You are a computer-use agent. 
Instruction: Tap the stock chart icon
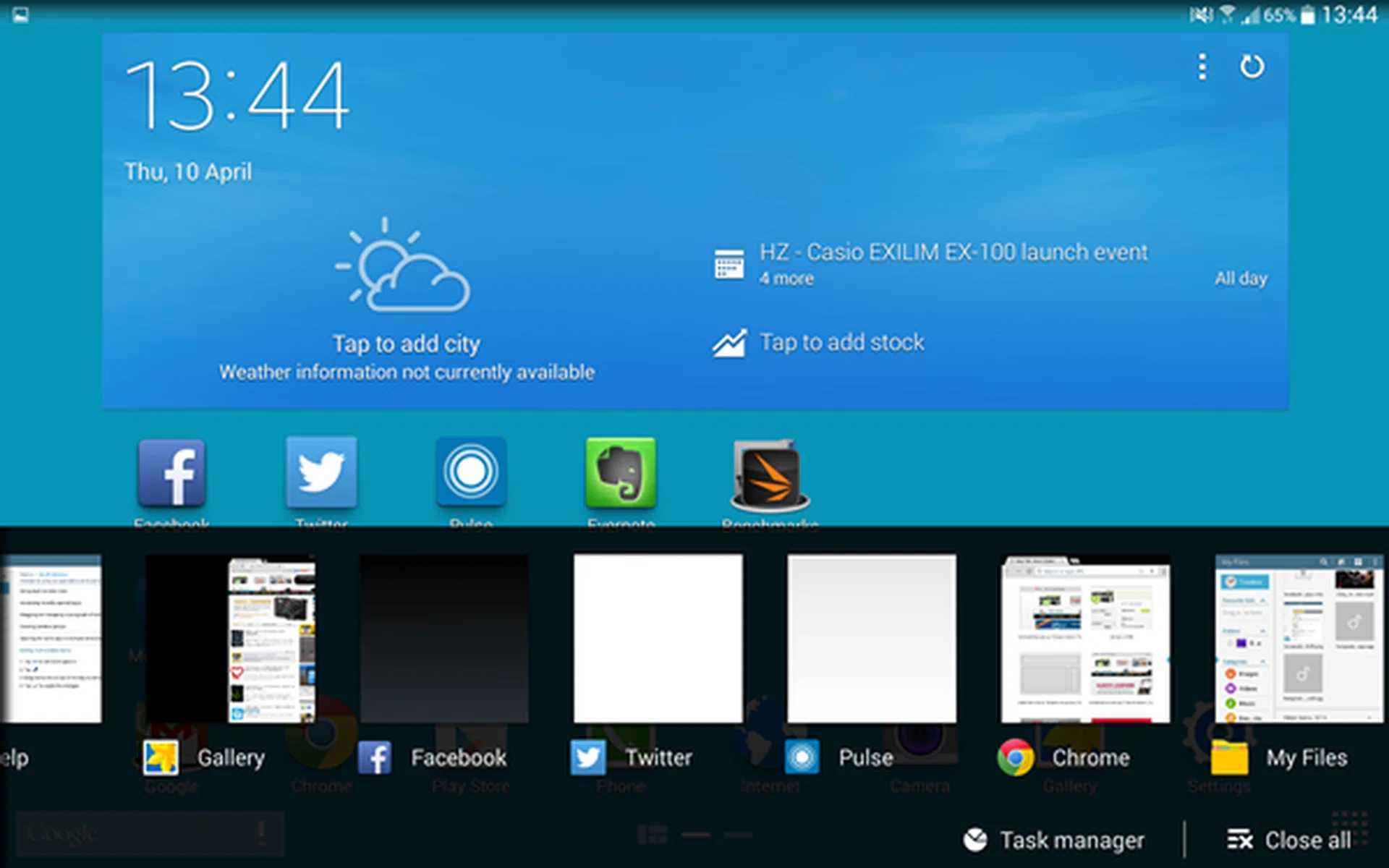(x=729, y=343)
